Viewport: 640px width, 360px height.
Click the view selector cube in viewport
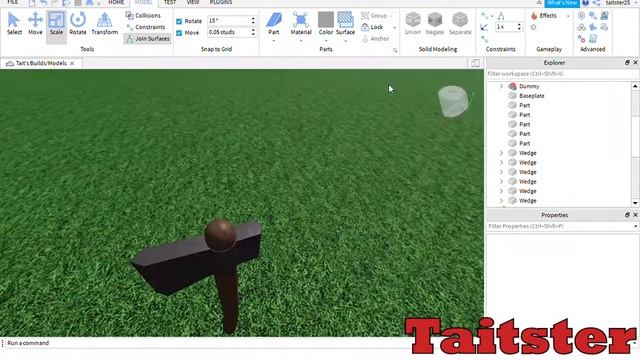click(x=453, y=101)
